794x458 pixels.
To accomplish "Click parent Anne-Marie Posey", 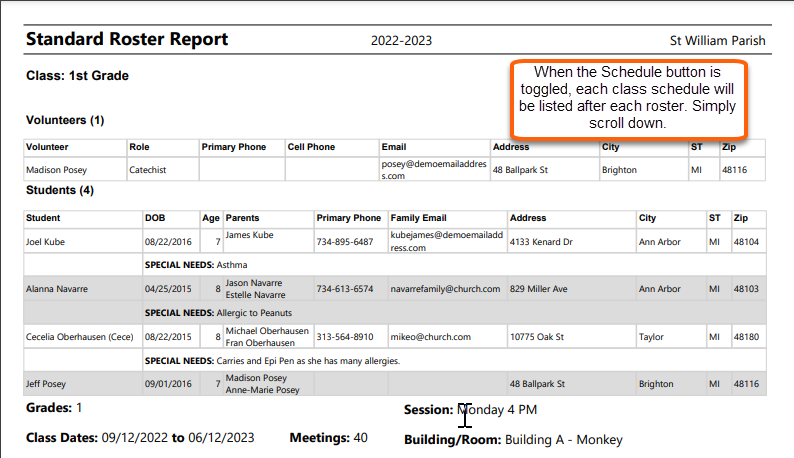I will click(x=262, y=390).
